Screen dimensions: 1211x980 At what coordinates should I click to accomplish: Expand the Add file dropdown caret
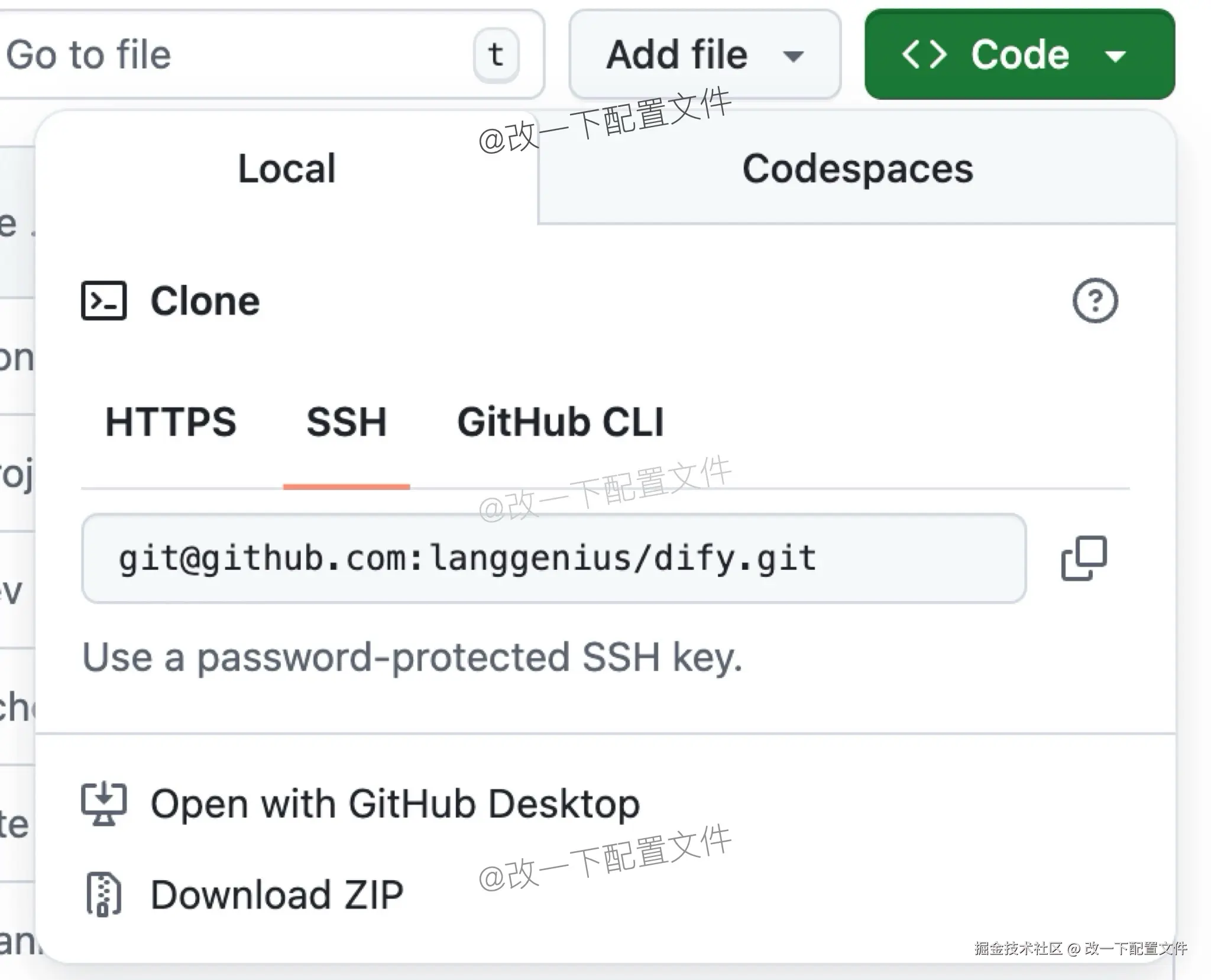click(x=793, y=56)
